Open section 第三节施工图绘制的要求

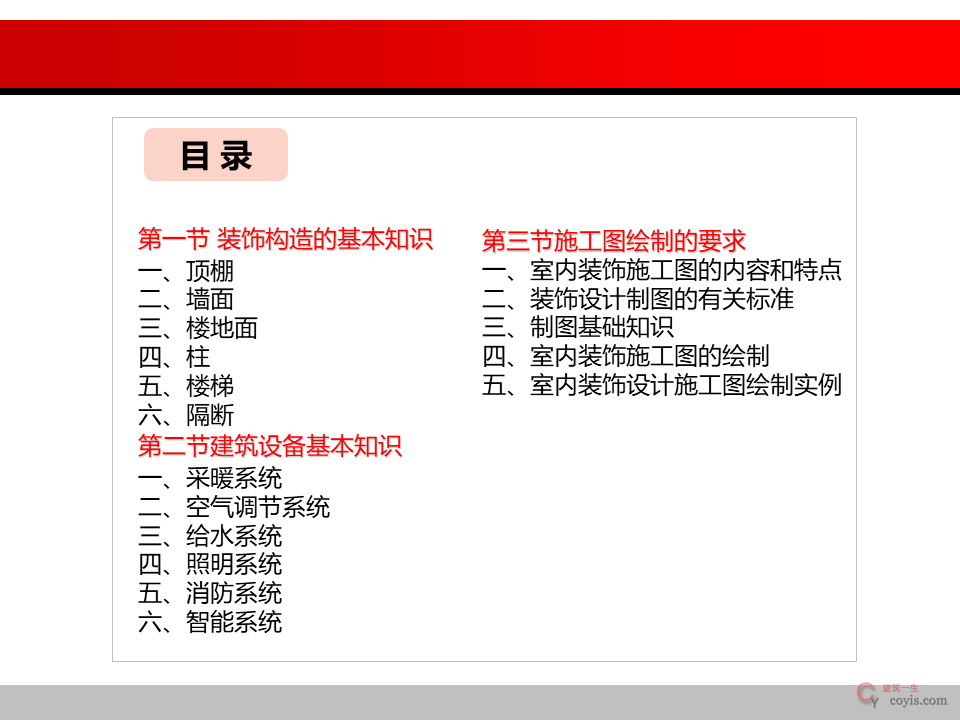tap(614, 241)
